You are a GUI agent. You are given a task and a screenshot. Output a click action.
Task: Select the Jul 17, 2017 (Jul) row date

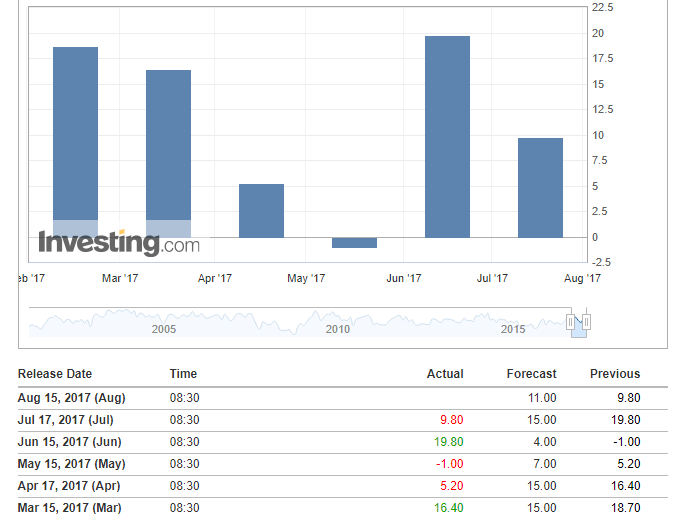click(65, 420)
